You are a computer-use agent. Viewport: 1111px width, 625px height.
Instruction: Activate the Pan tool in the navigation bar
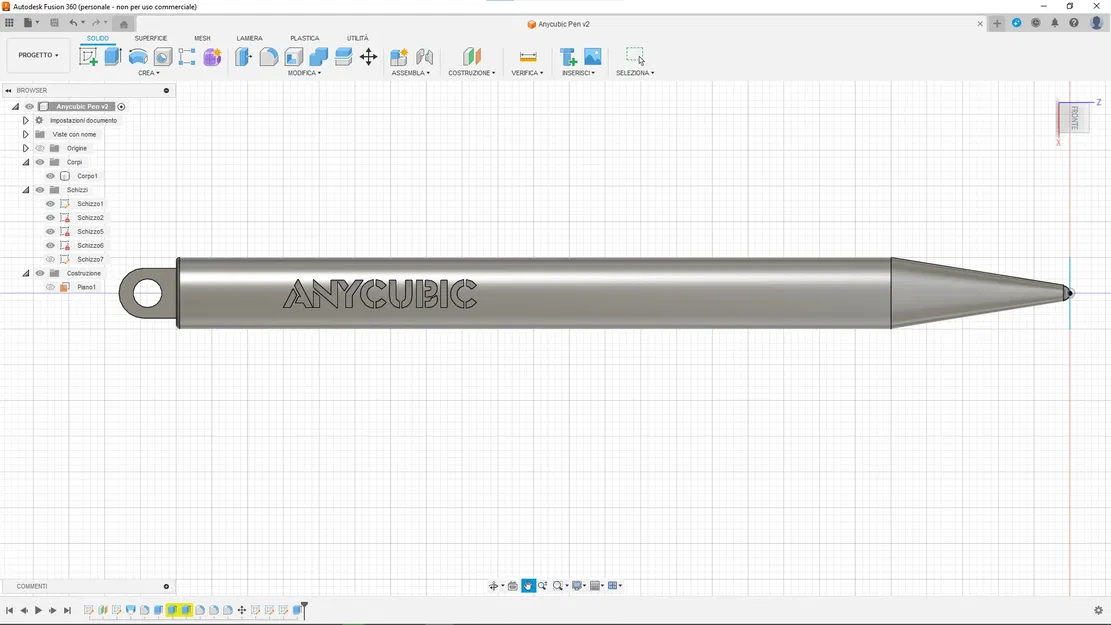(x=528, y=585)
